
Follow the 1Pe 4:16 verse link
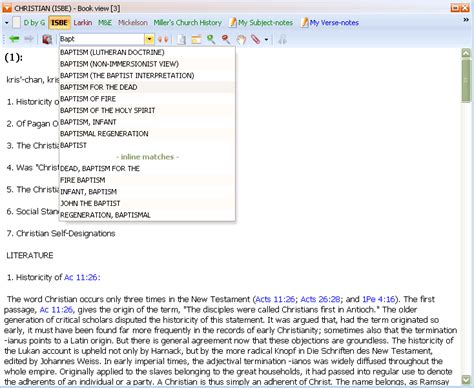378,299
